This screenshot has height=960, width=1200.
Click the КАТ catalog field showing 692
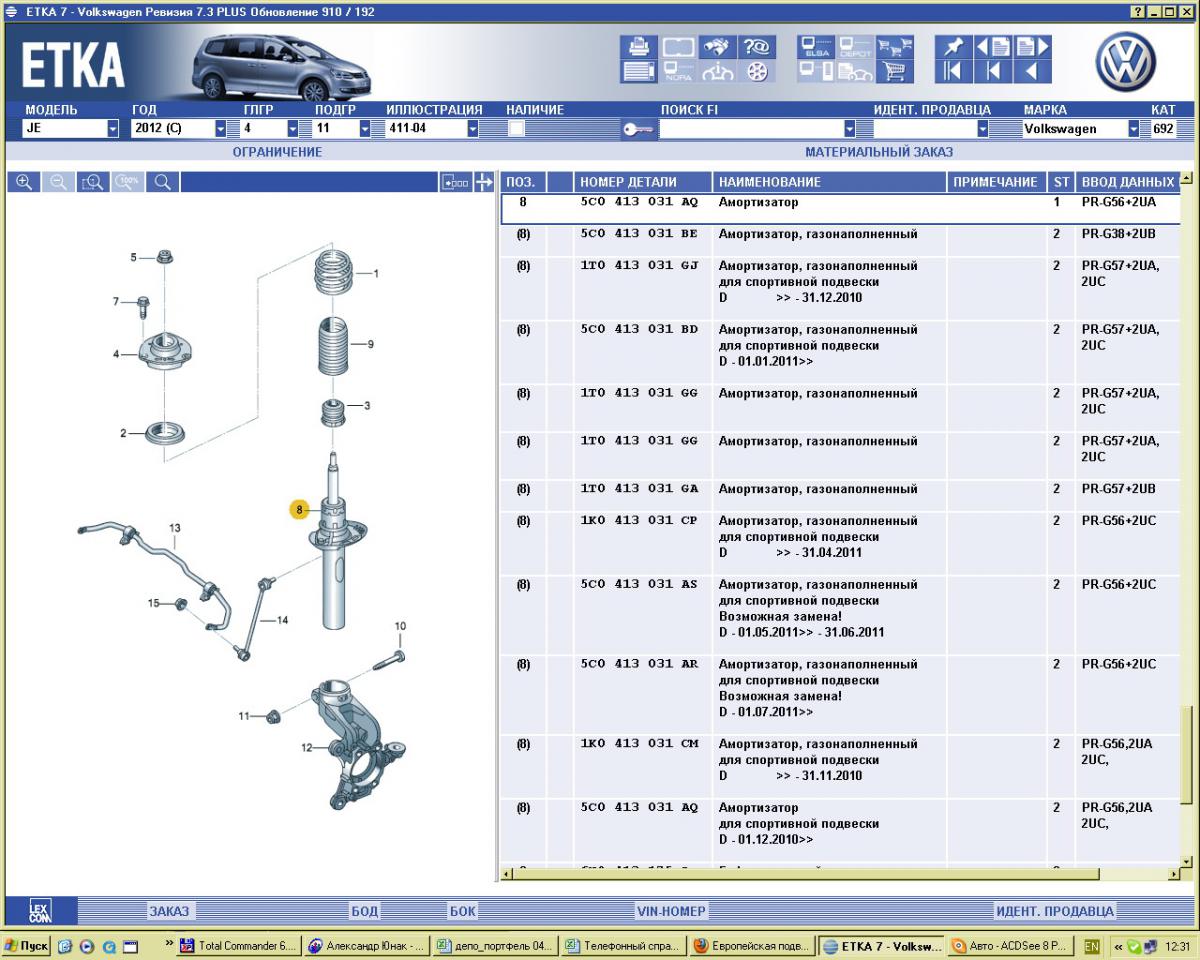[x=1164, y=128]
